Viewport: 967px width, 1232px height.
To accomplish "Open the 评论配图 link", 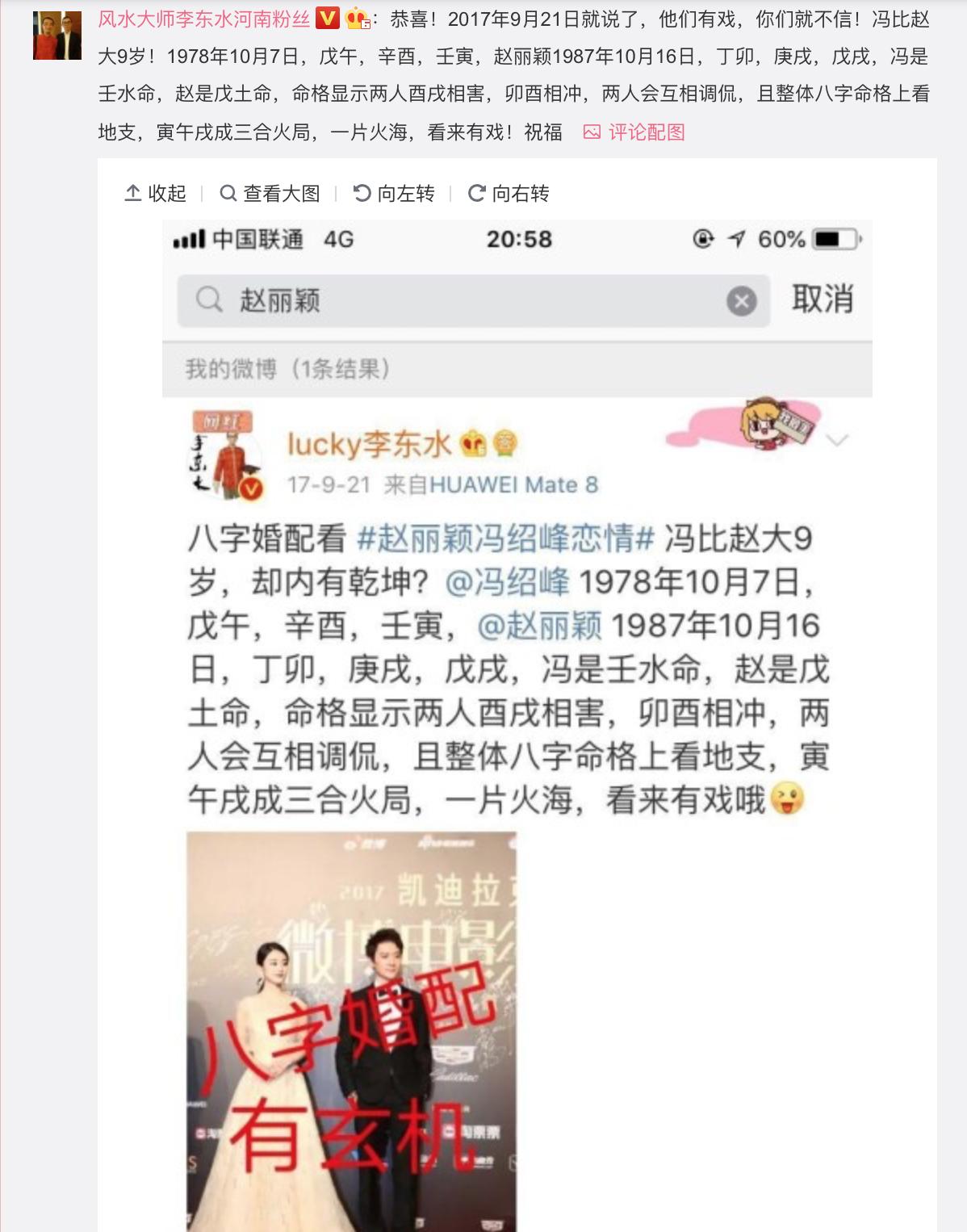I will coord(647,132).
